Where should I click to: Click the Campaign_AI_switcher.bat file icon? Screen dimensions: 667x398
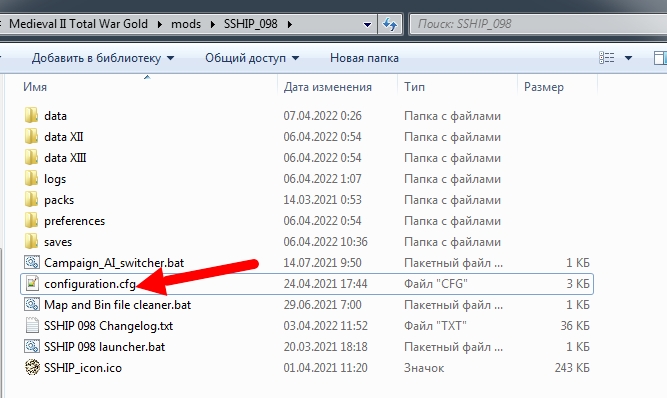(x=32, y=262)
